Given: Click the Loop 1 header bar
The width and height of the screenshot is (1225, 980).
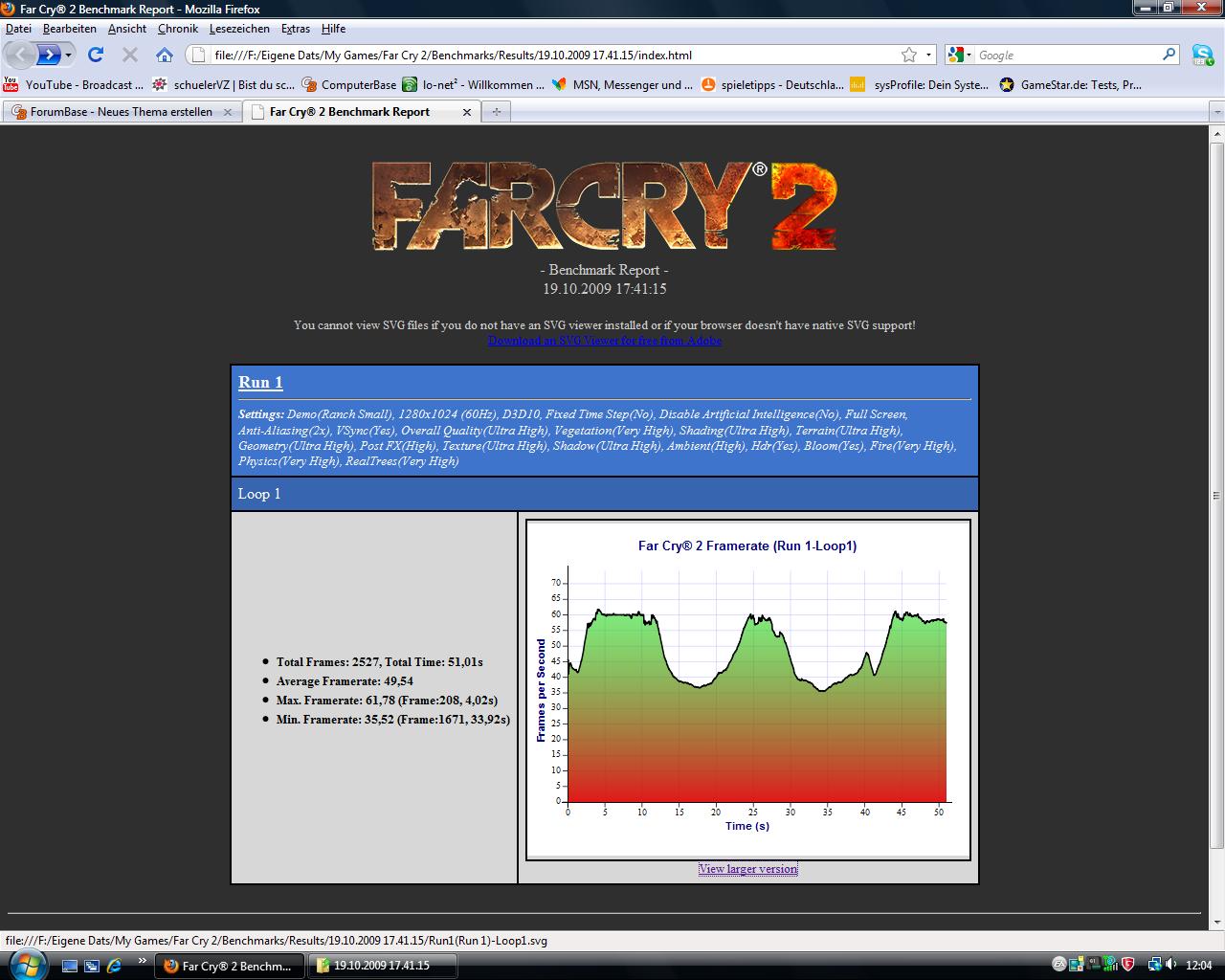Looking at the screenshot, I should pyautogui.click(x=605, y=494).
